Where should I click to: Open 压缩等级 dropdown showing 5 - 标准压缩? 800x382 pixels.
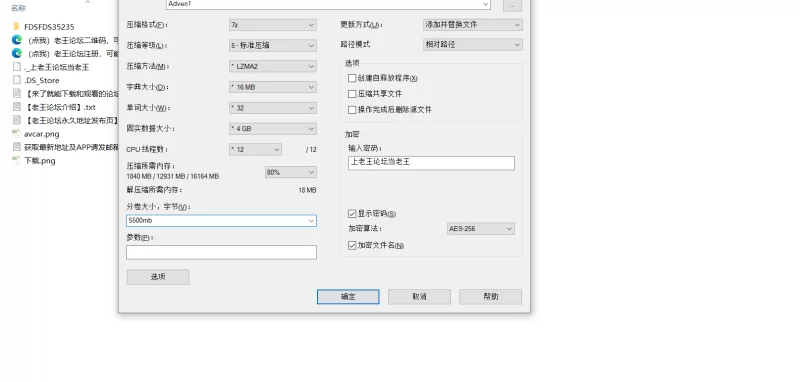pyautogui.click(x=272, y=45)
